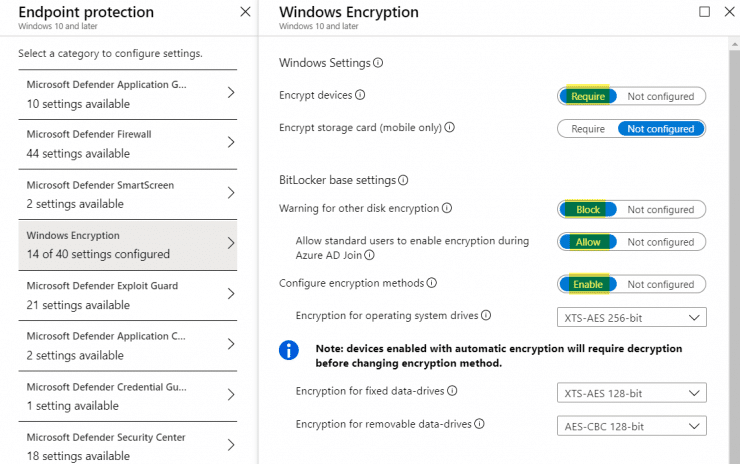Click info icon beside Encrypt devices

pos(360,95)
